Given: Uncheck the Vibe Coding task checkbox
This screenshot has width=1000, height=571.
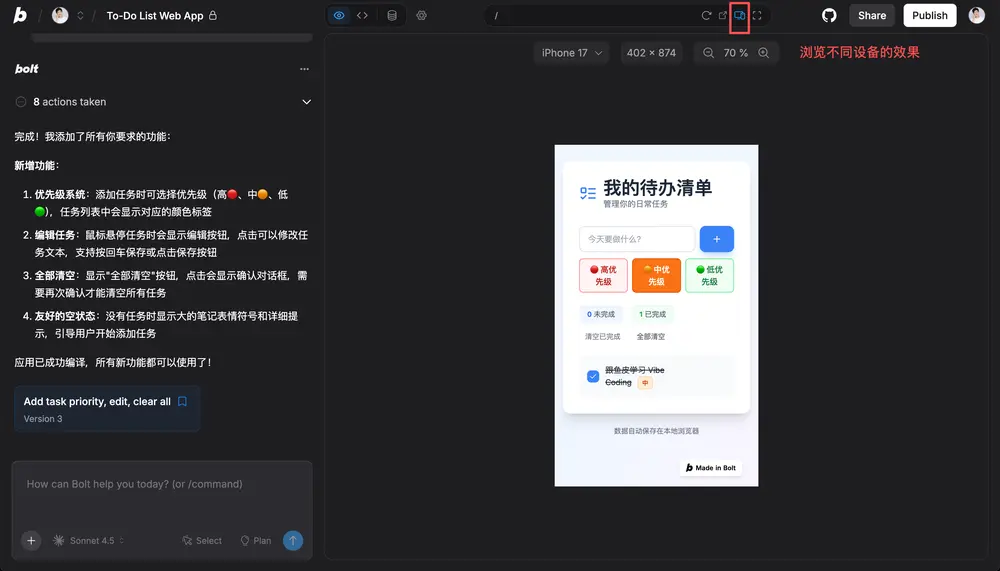Looking at the screenshot, I should (592, 376).
